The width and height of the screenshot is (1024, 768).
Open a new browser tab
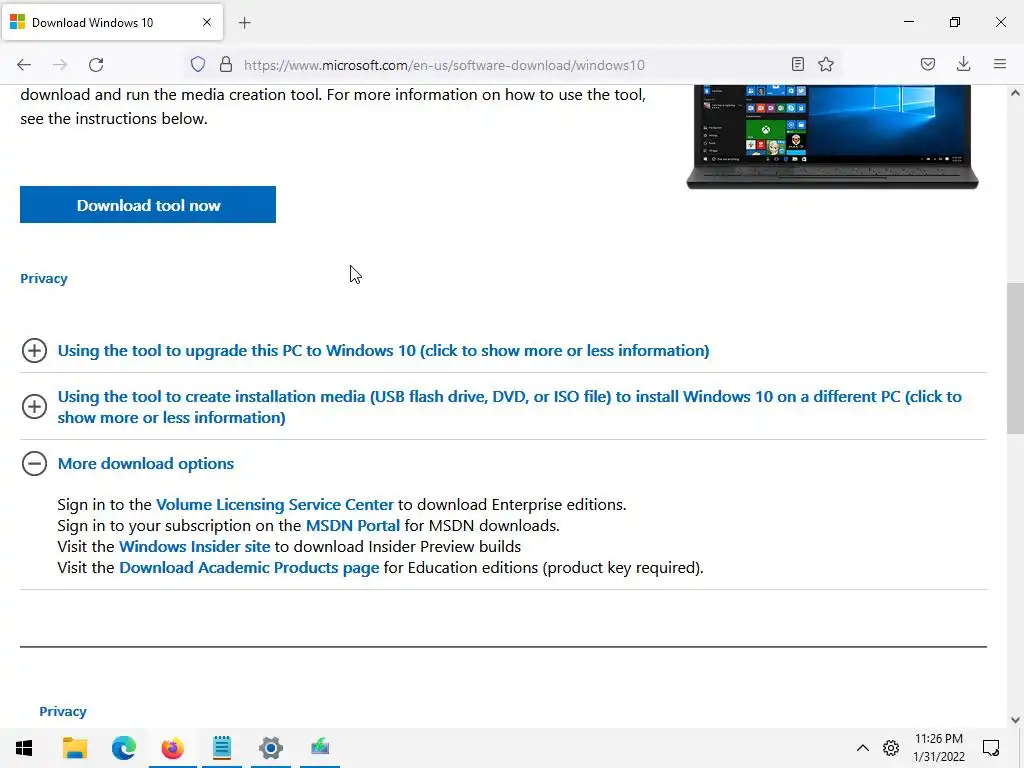(x=245, y=23)
